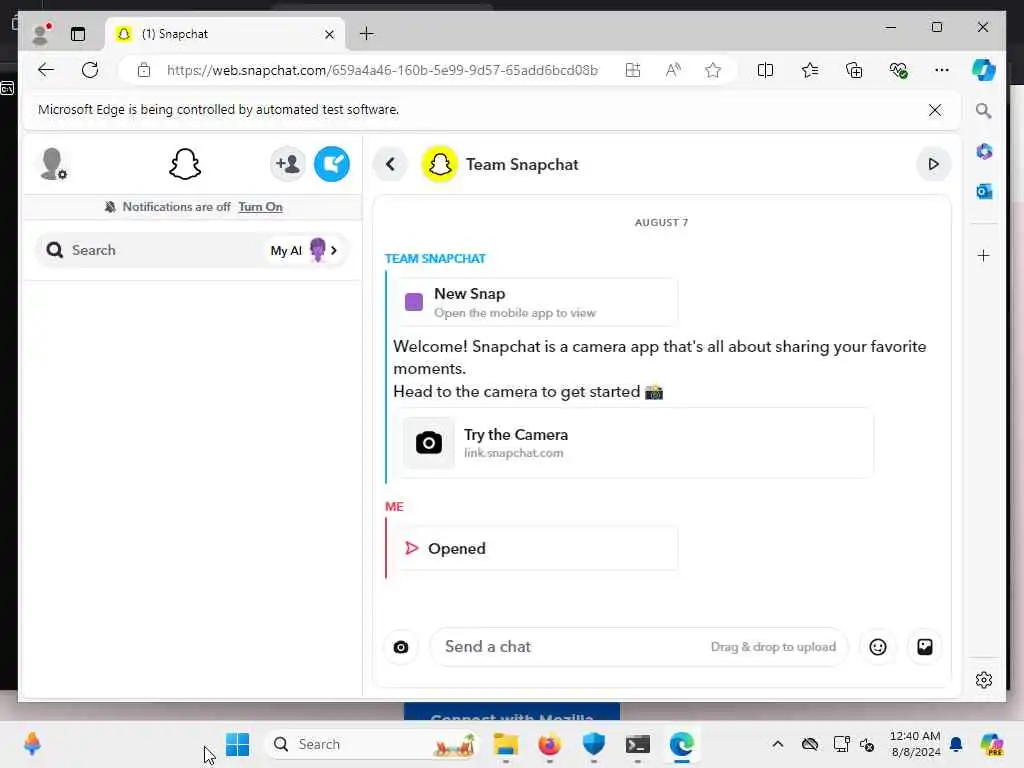This screenshot has height=768, width=1024.
Task: Click the taskbar Search box
Action: click(x=372, y=744)
